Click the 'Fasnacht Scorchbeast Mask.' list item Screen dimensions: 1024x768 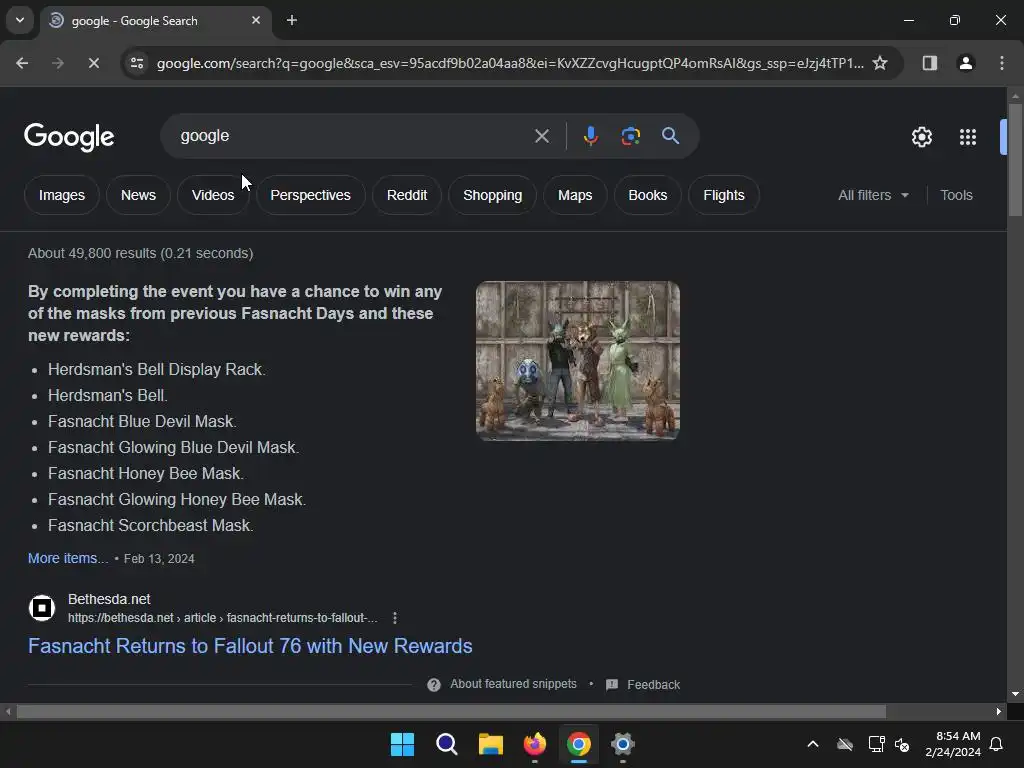tap(151, 526)
